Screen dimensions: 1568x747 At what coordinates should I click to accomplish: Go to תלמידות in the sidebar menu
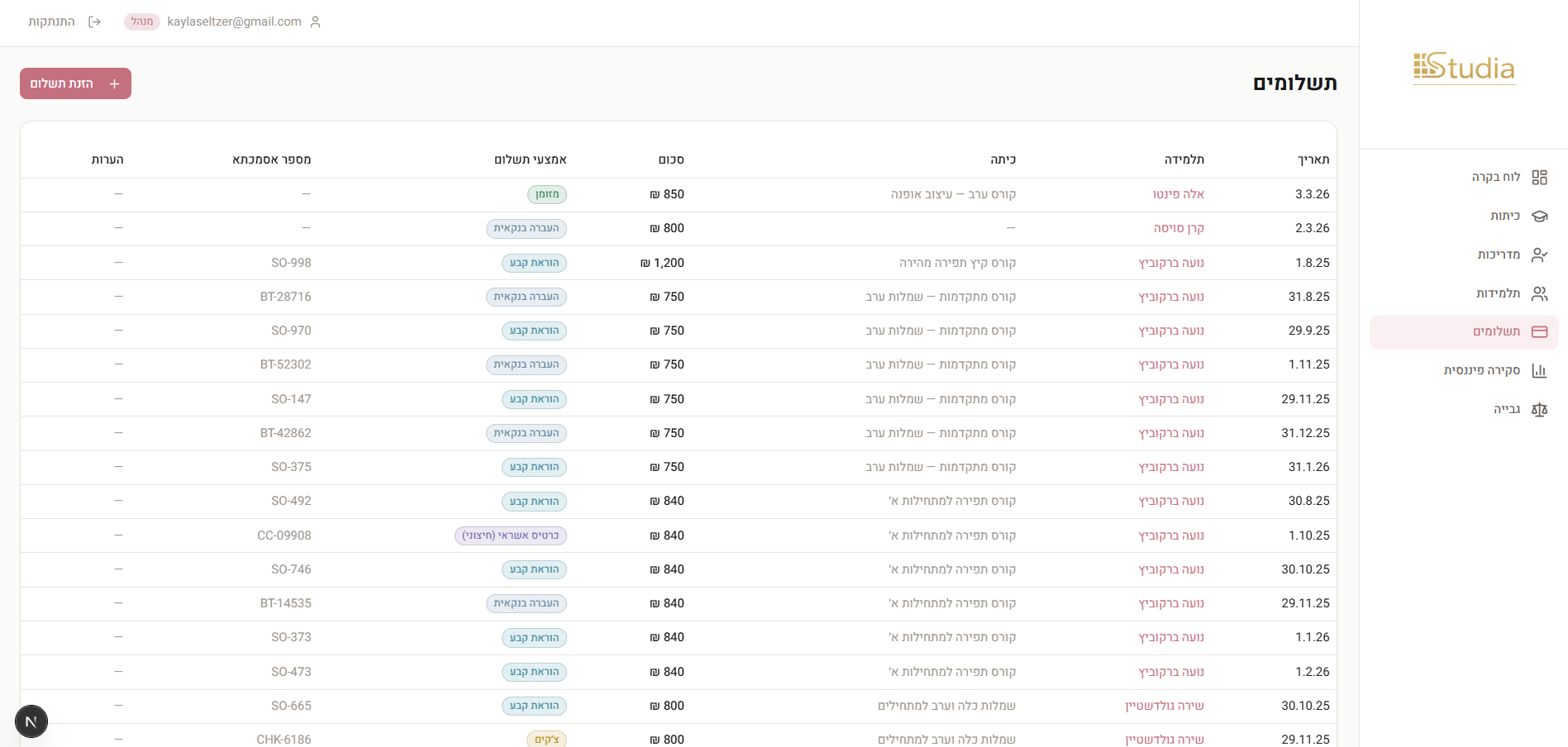pyautogui.click(x=1498, y=293)
